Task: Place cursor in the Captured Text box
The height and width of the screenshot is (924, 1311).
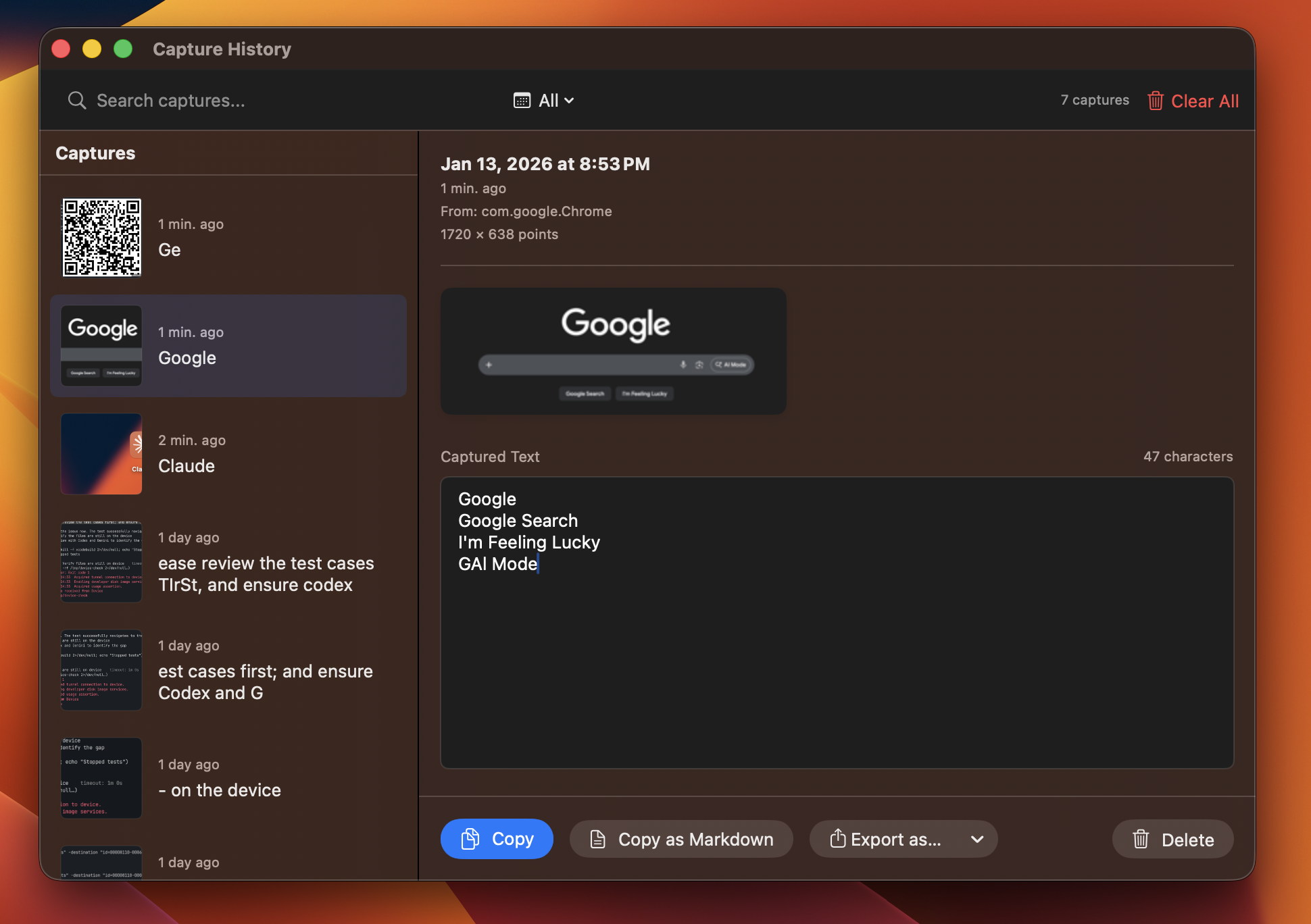Action: coord(836,621)
